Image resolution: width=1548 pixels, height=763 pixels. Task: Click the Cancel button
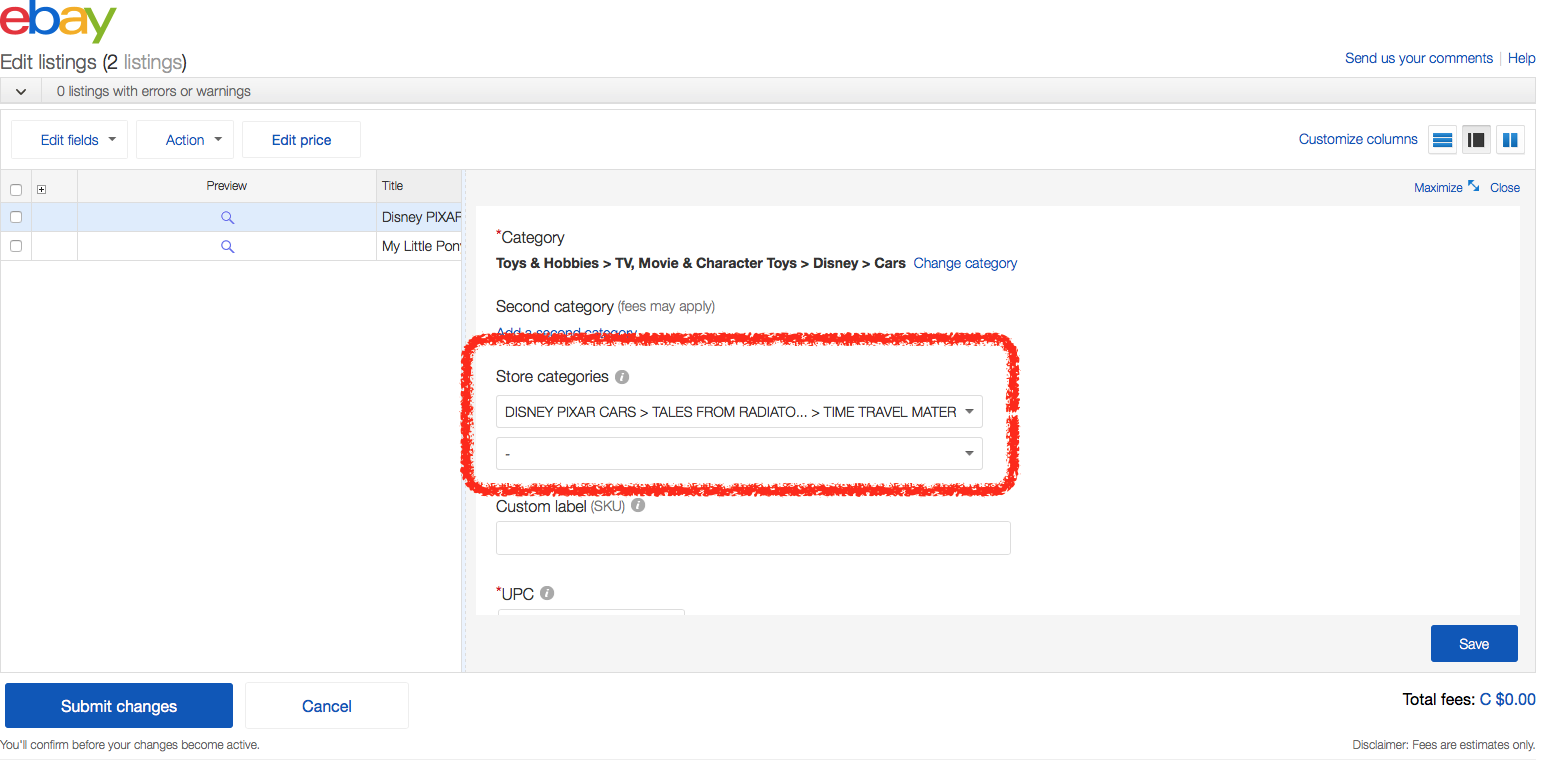[x=327, y=706]
